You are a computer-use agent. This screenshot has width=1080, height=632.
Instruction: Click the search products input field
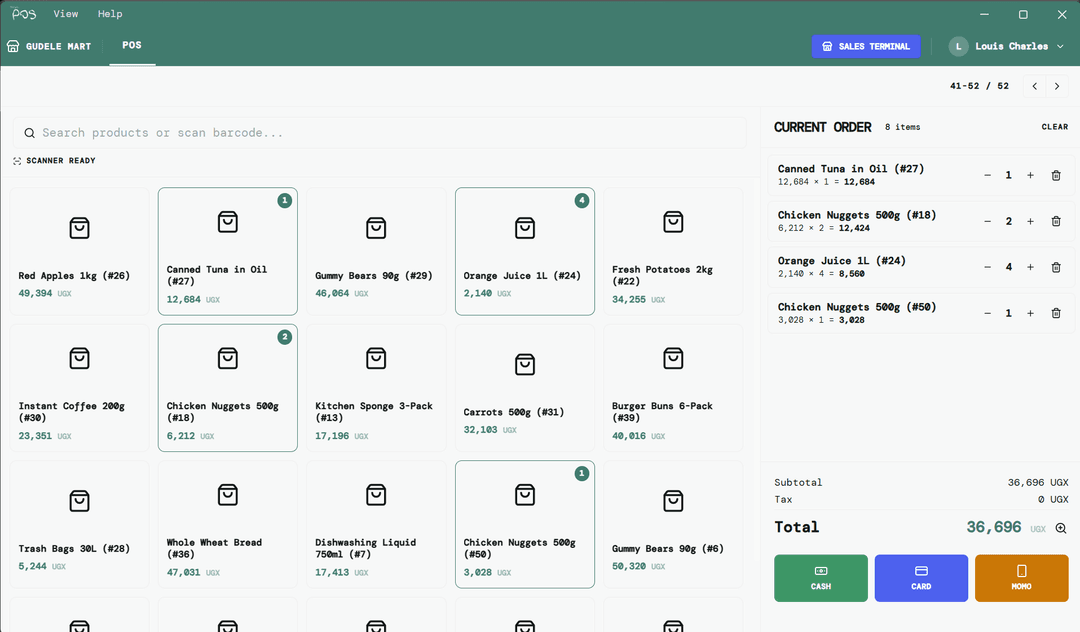tap(380, 133)
